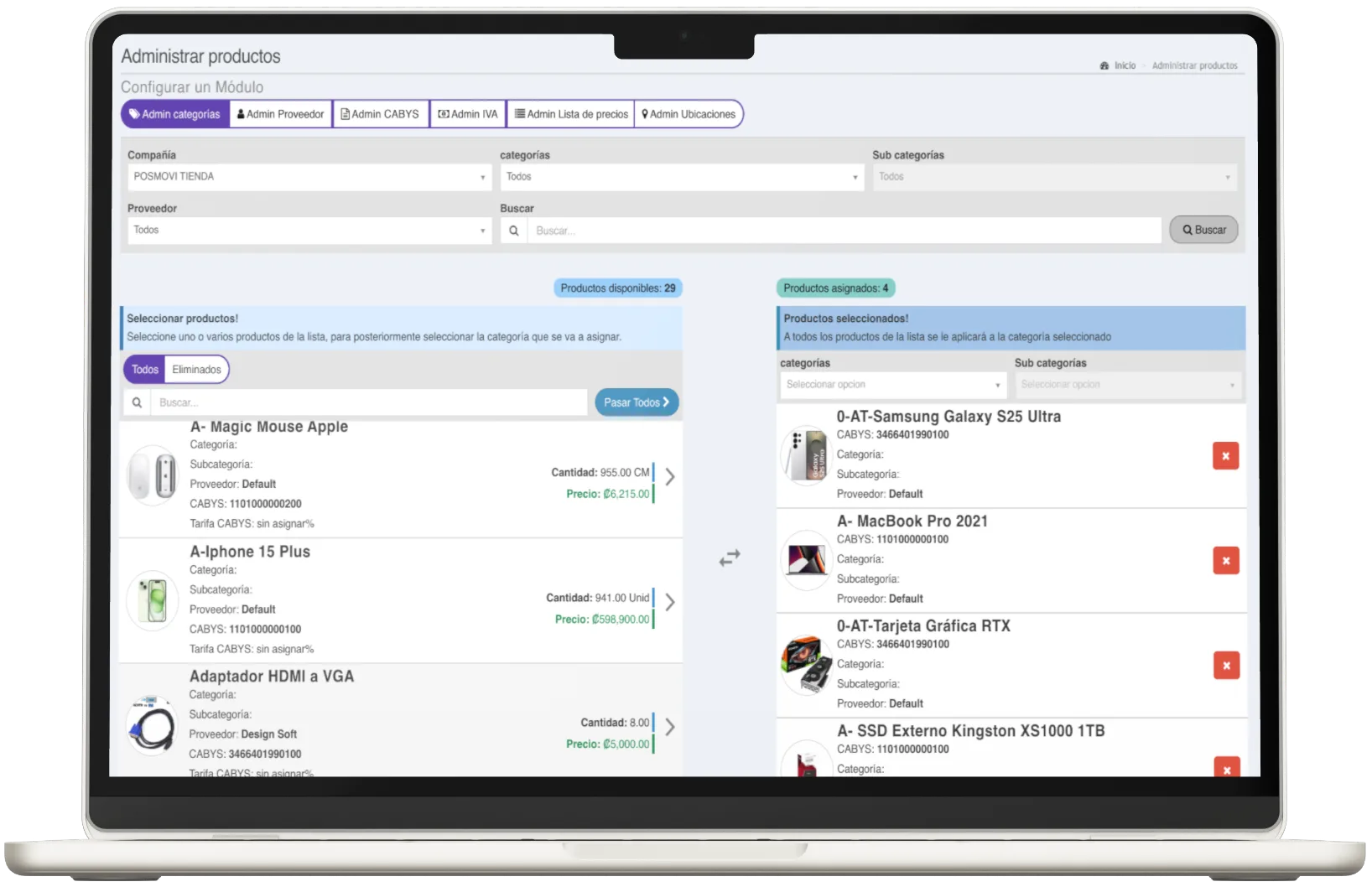Remove A- MacBook Pro 2021 from assigned list
The width and height of the screenshot is (1372, 887).
pos(1226,560)
